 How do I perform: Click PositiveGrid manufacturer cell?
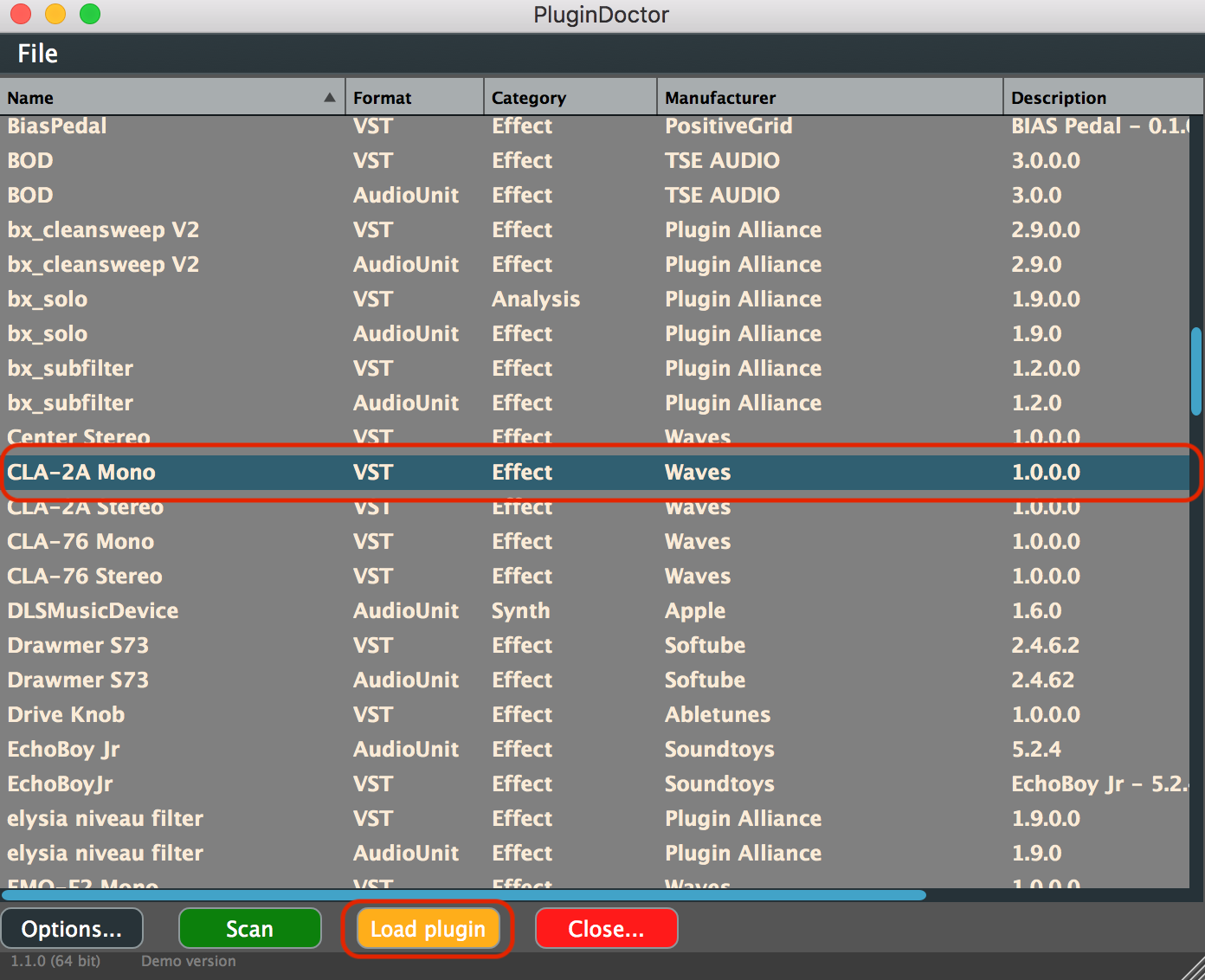coord(729,126)
